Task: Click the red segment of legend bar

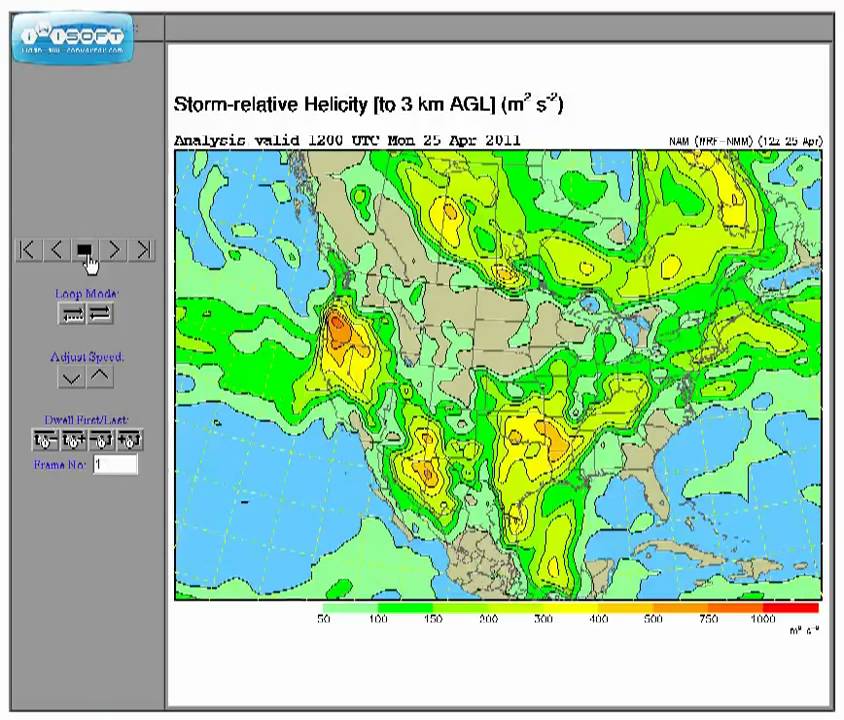Action: point(791,608)
